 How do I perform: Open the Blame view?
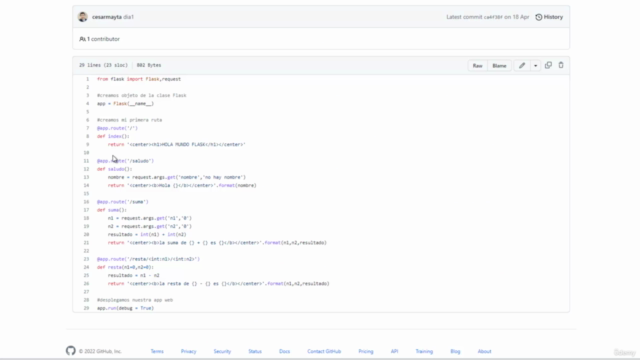[499, 66]
